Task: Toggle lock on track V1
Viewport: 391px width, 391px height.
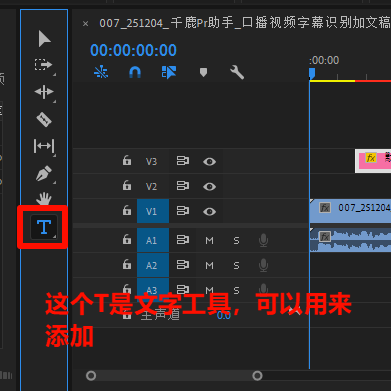Action: click(127, 210)
